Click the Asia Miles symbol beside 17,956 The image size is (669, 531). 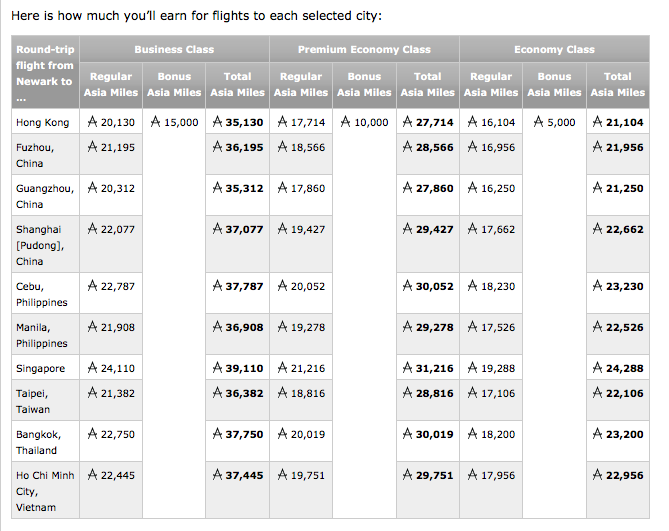click(x=472, y=475)
